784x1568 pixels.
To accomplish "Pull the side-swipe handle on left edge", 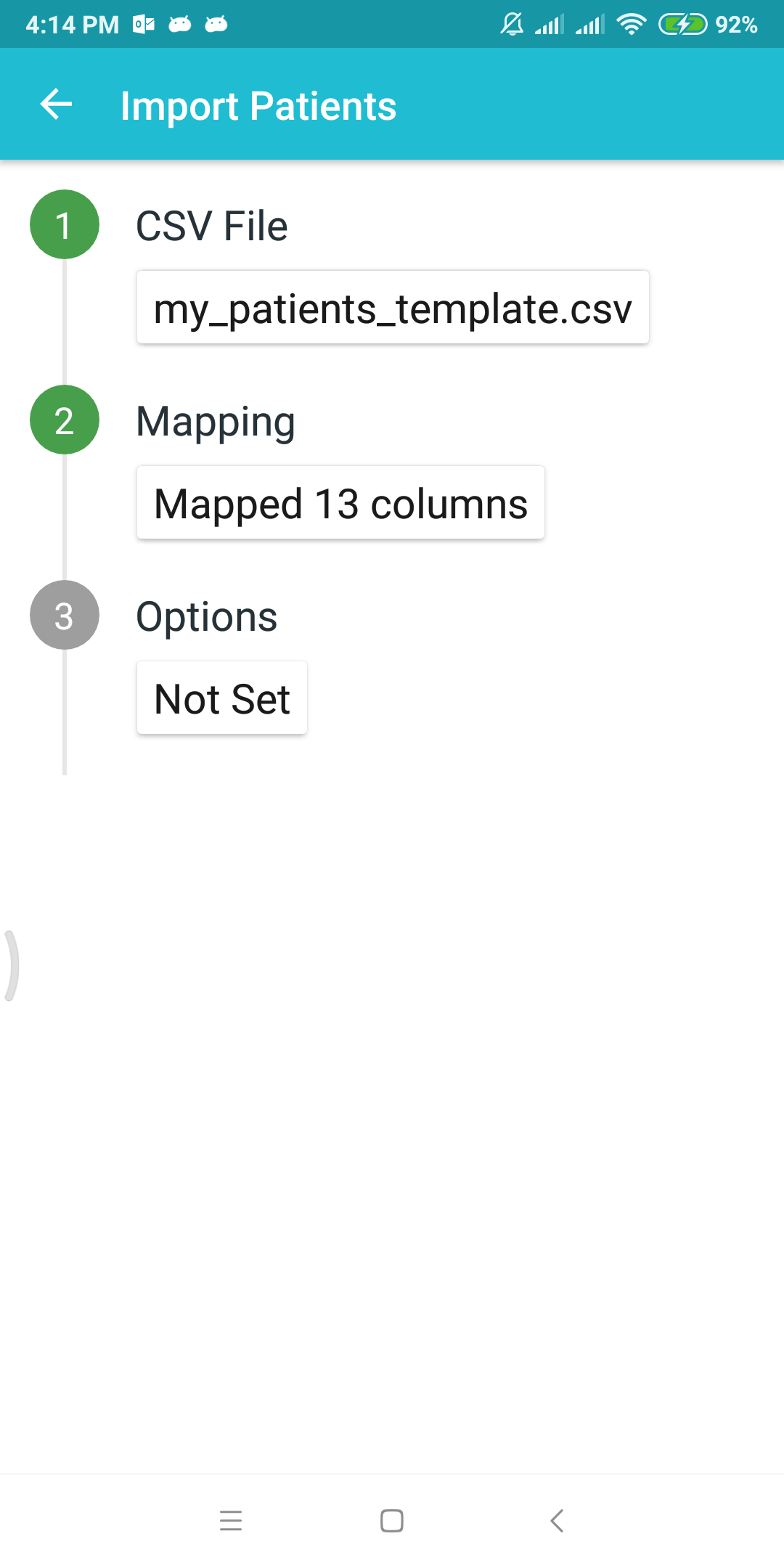I will tap(10, 965).
